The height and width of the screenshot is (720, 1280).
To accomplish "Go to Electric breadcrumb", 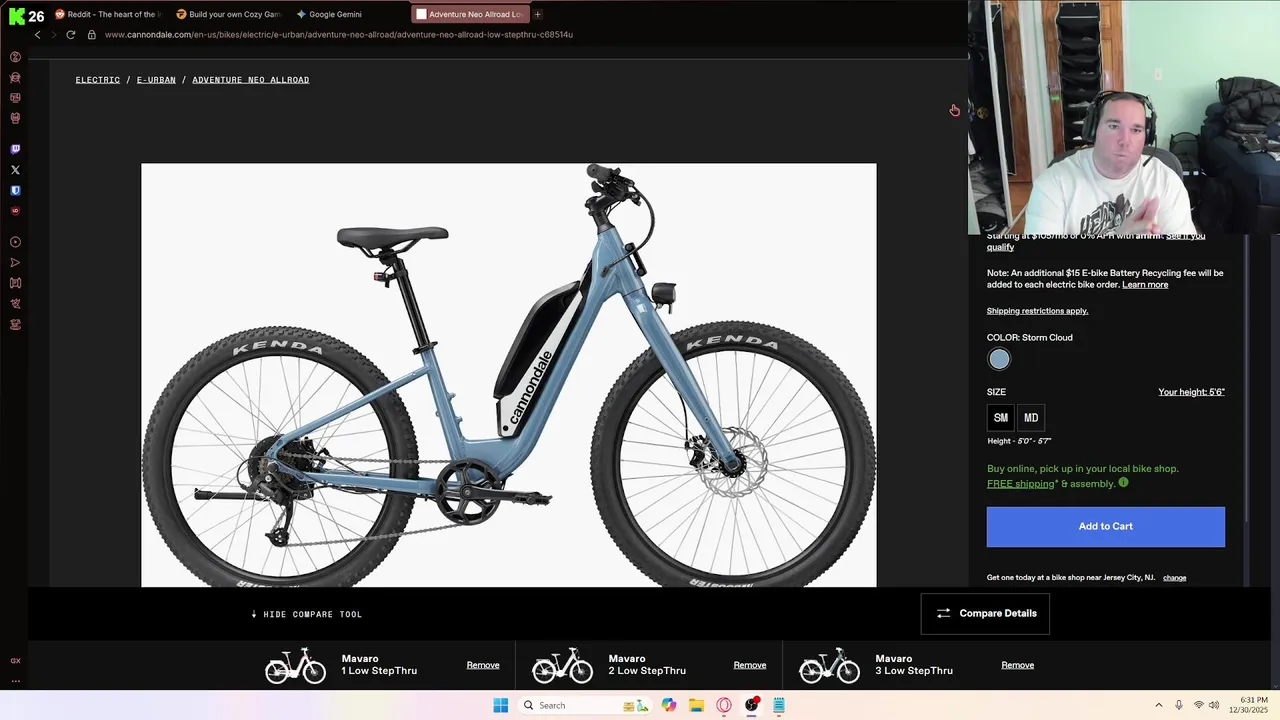I will click(98, 80).
